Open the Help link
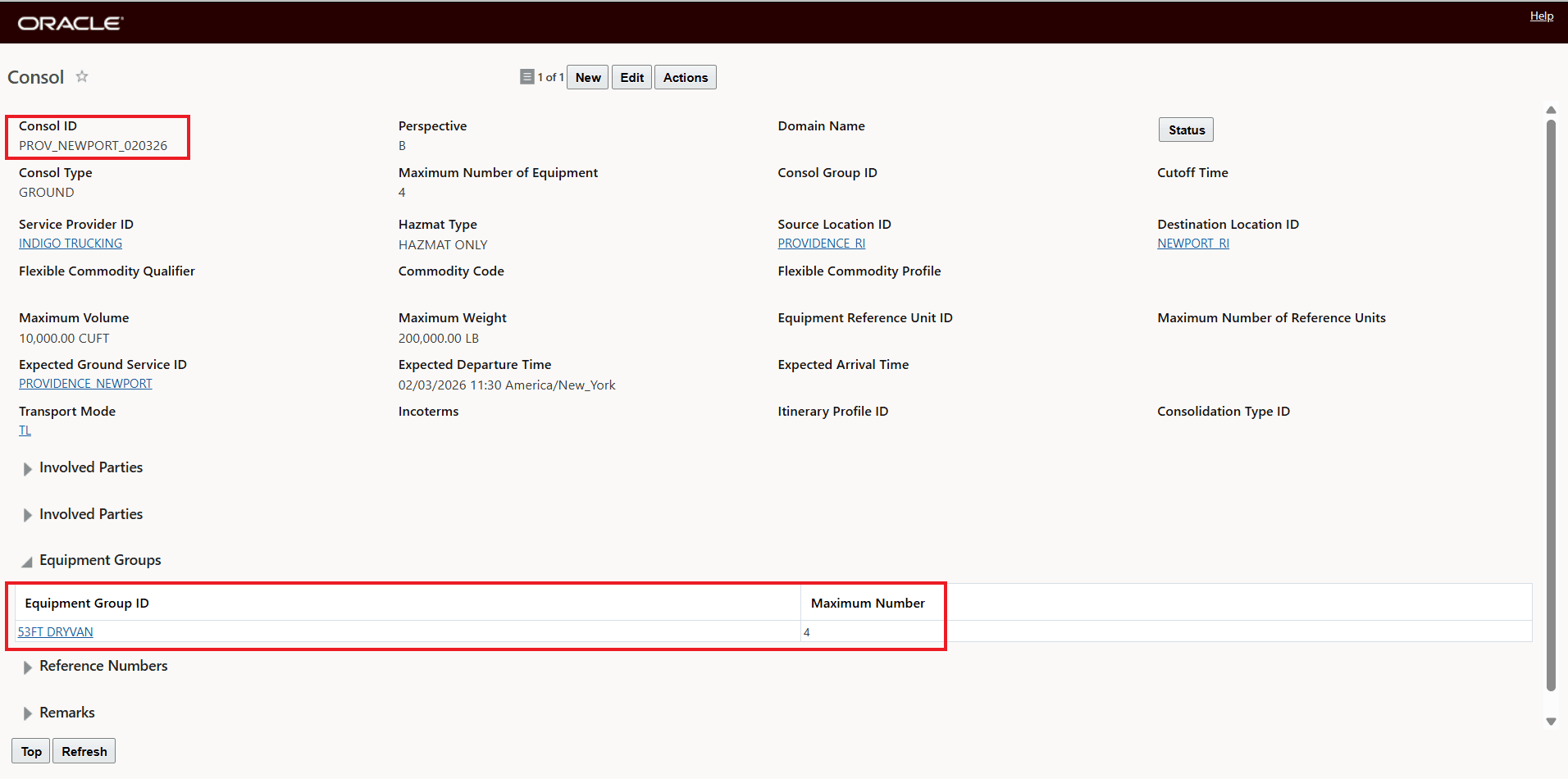Viewport: 1568px width, 779px height. coord(1541,16)
